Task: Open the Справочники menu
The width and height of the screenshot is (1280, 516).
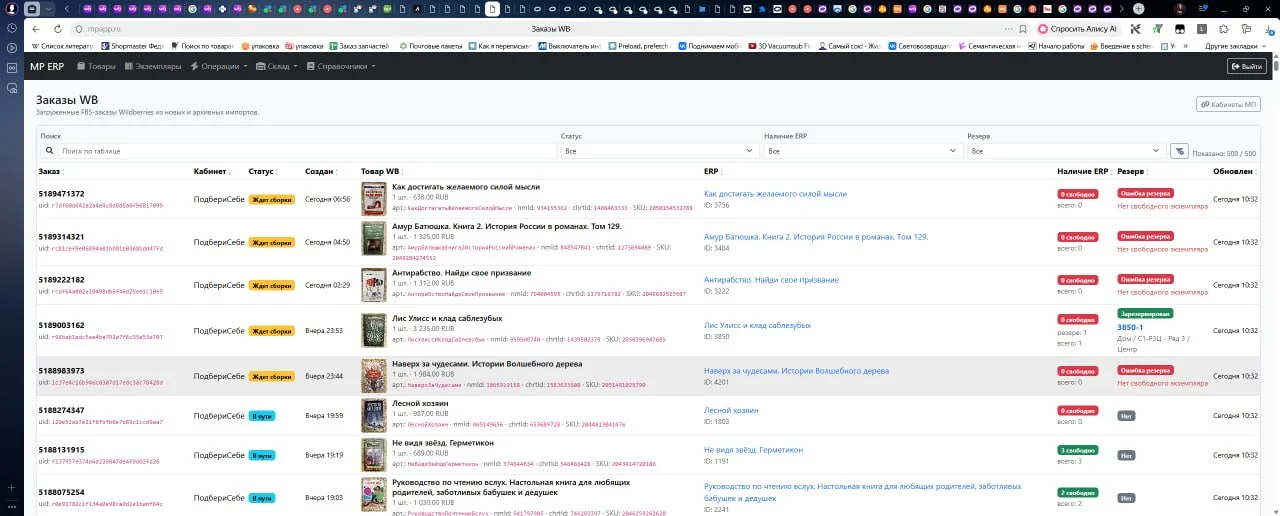Action: click(x=341, y=66)
